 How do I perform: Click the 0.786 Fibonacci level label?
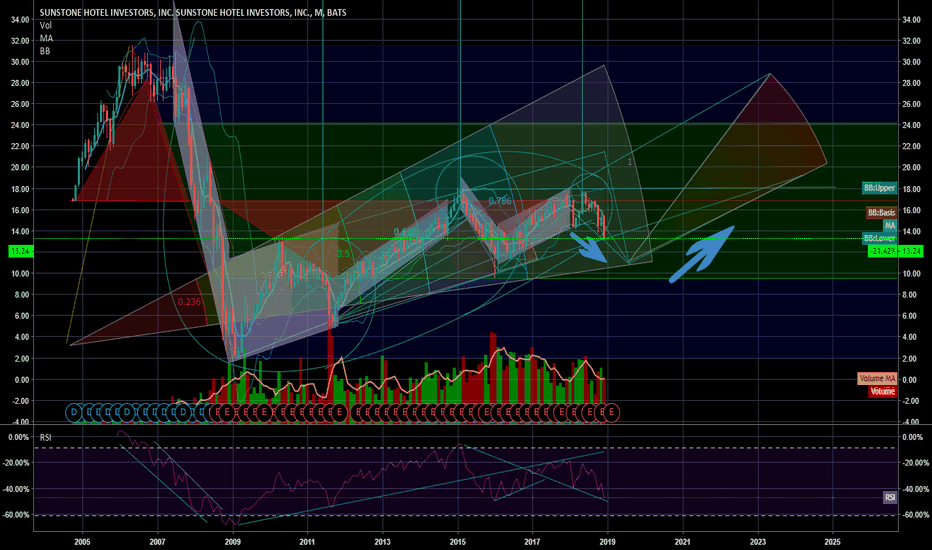point(500,202)
